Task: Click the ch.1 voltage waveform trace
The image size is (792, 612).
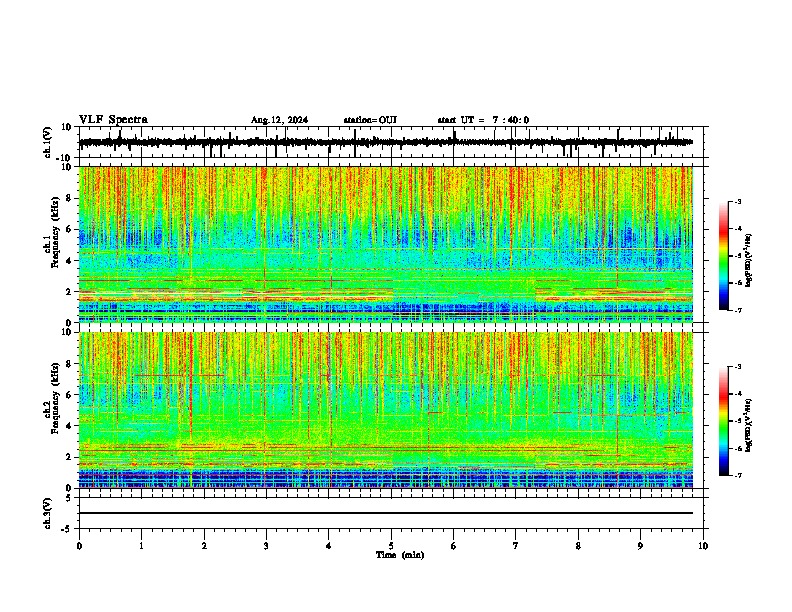Action: click(x=386, y=143)
